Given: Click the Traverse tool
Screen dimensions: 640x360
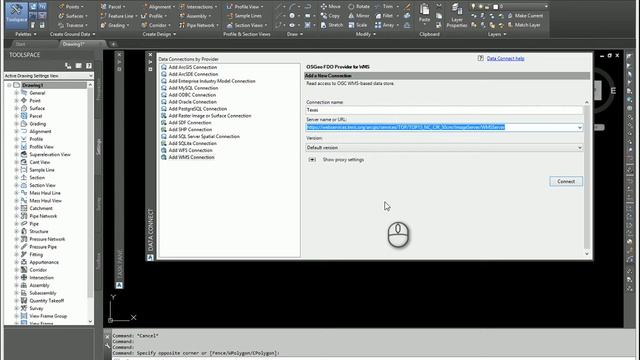Looking at the screenshot, I should [x=73, y=25].
